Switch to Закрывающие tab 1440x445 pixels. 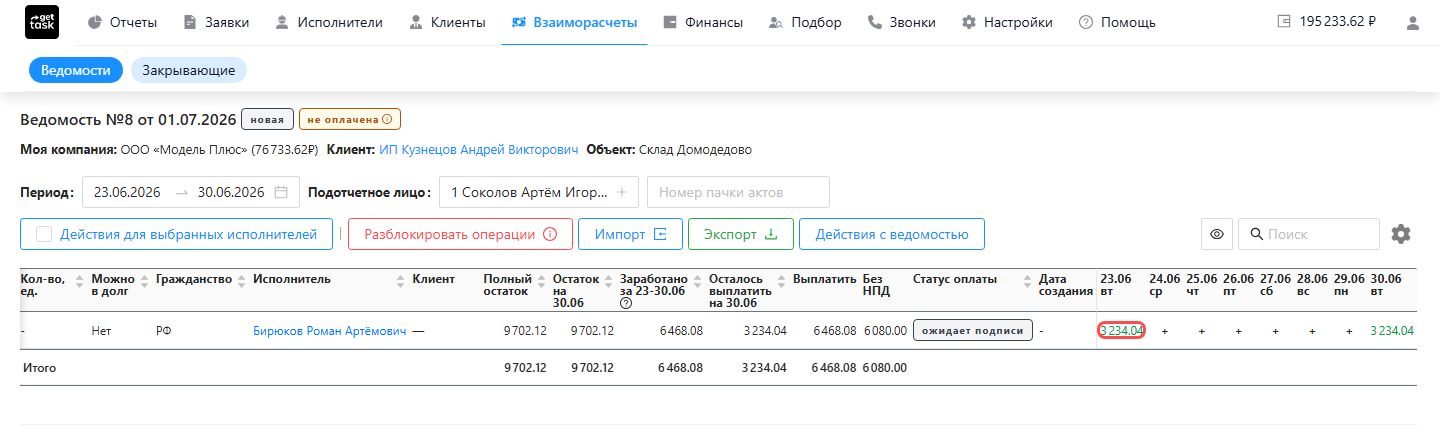[189, 70]
